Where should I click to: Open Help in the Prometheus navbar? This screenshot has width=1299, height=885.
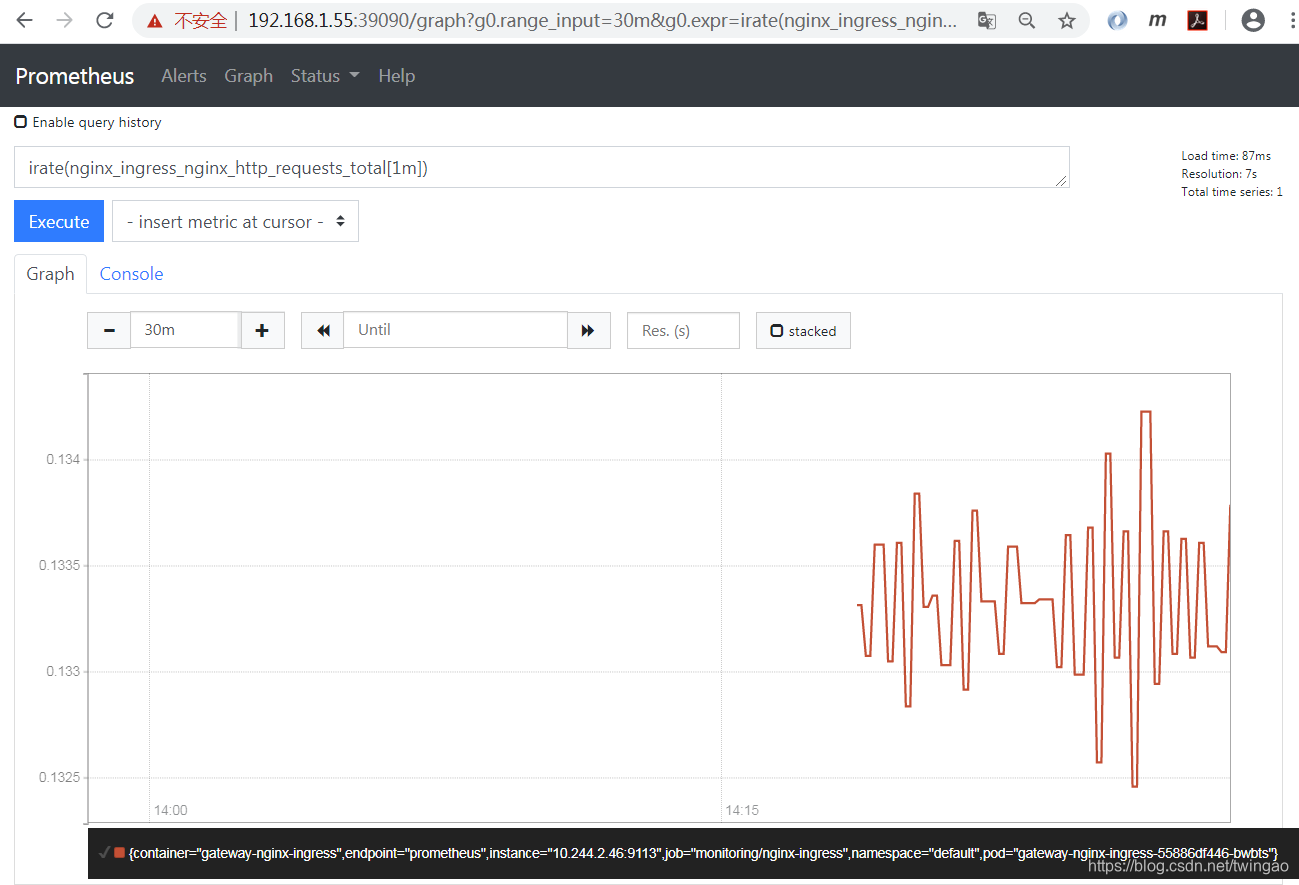(x=396, y=76)
